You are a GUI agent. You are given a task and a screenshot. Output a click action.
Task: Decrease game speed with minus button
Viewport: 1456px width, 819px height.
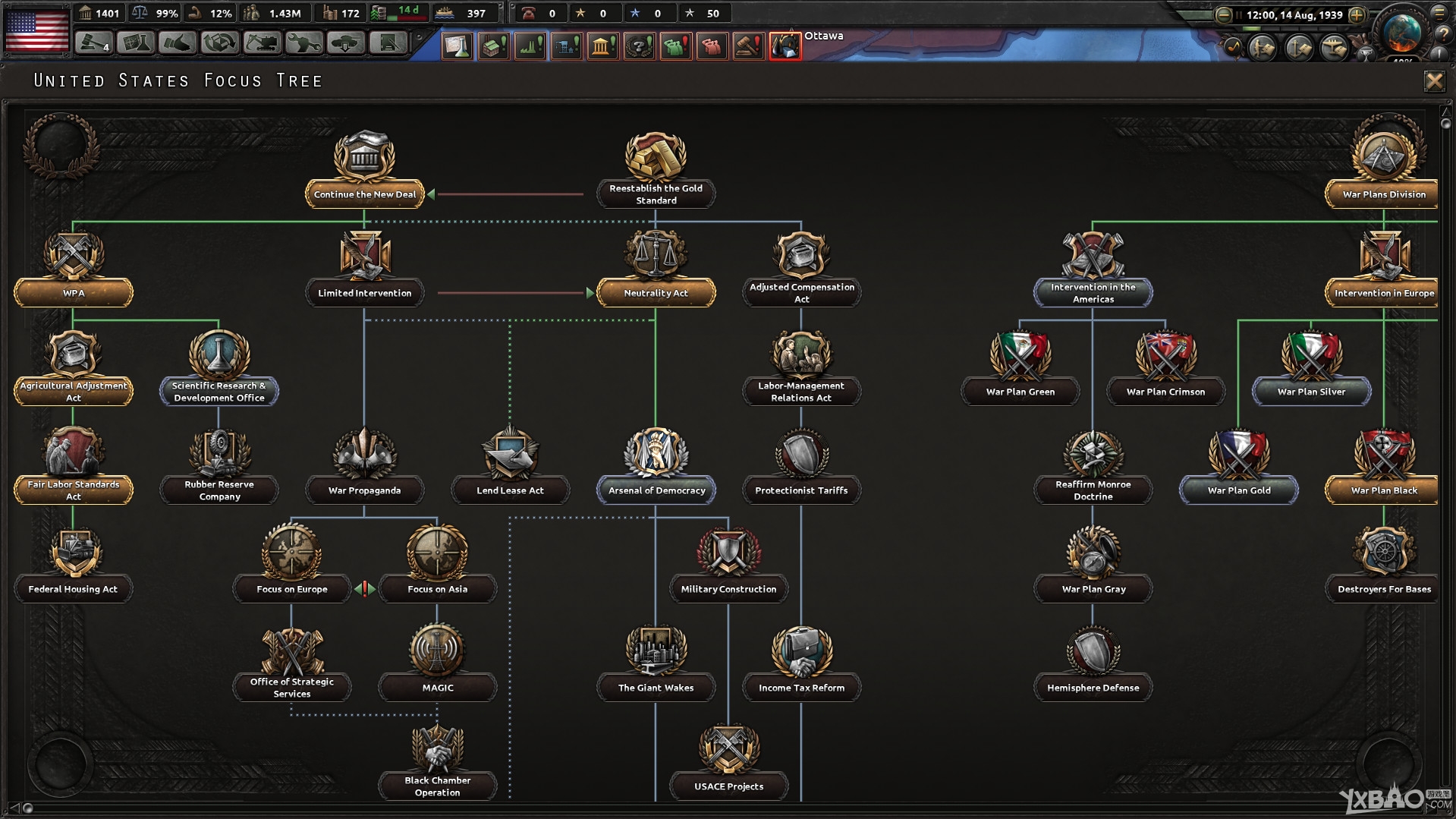coord(1223,14)
